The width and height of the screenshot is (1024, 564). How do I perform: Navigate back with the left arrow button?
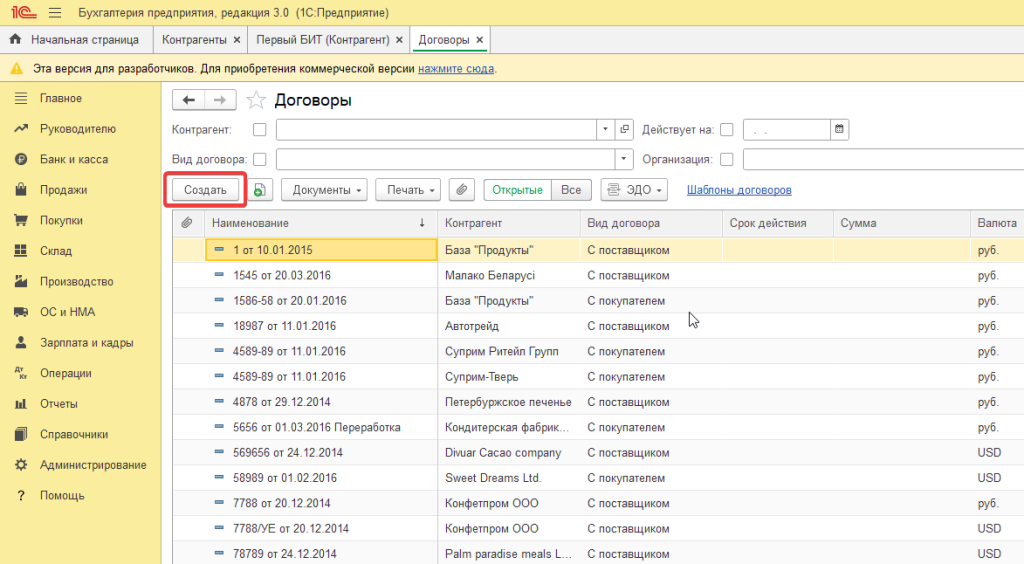[x=189, y=100]
